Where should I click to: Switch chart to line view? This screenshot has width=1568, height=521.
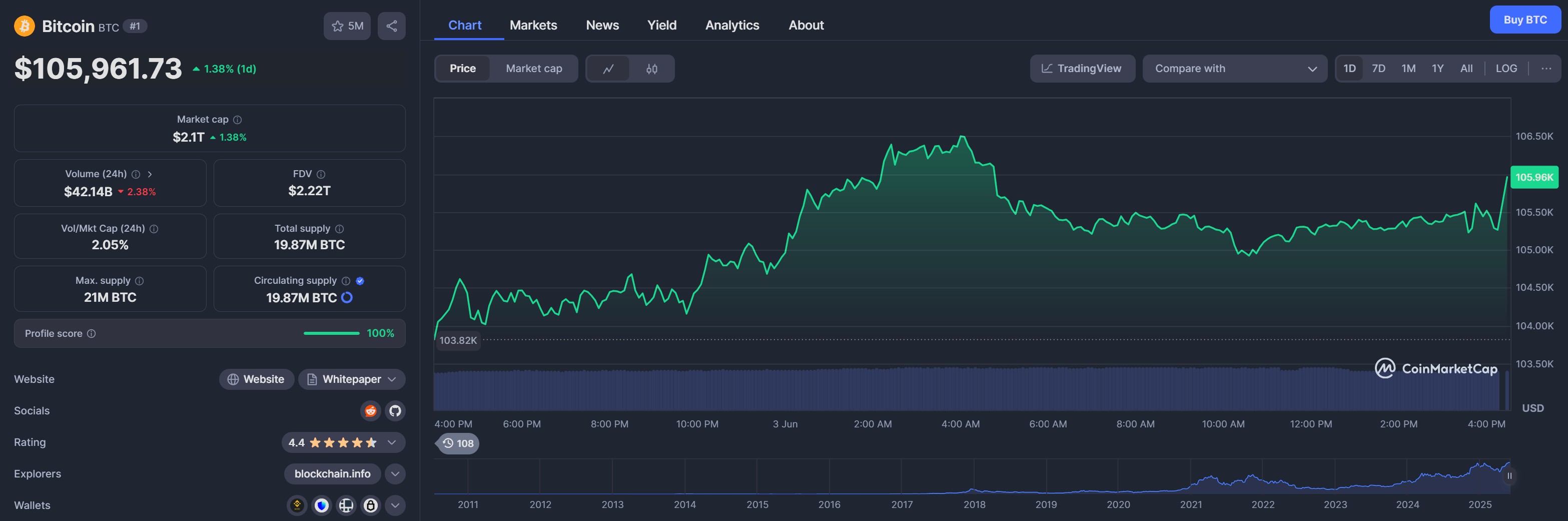tap(608, 69)
